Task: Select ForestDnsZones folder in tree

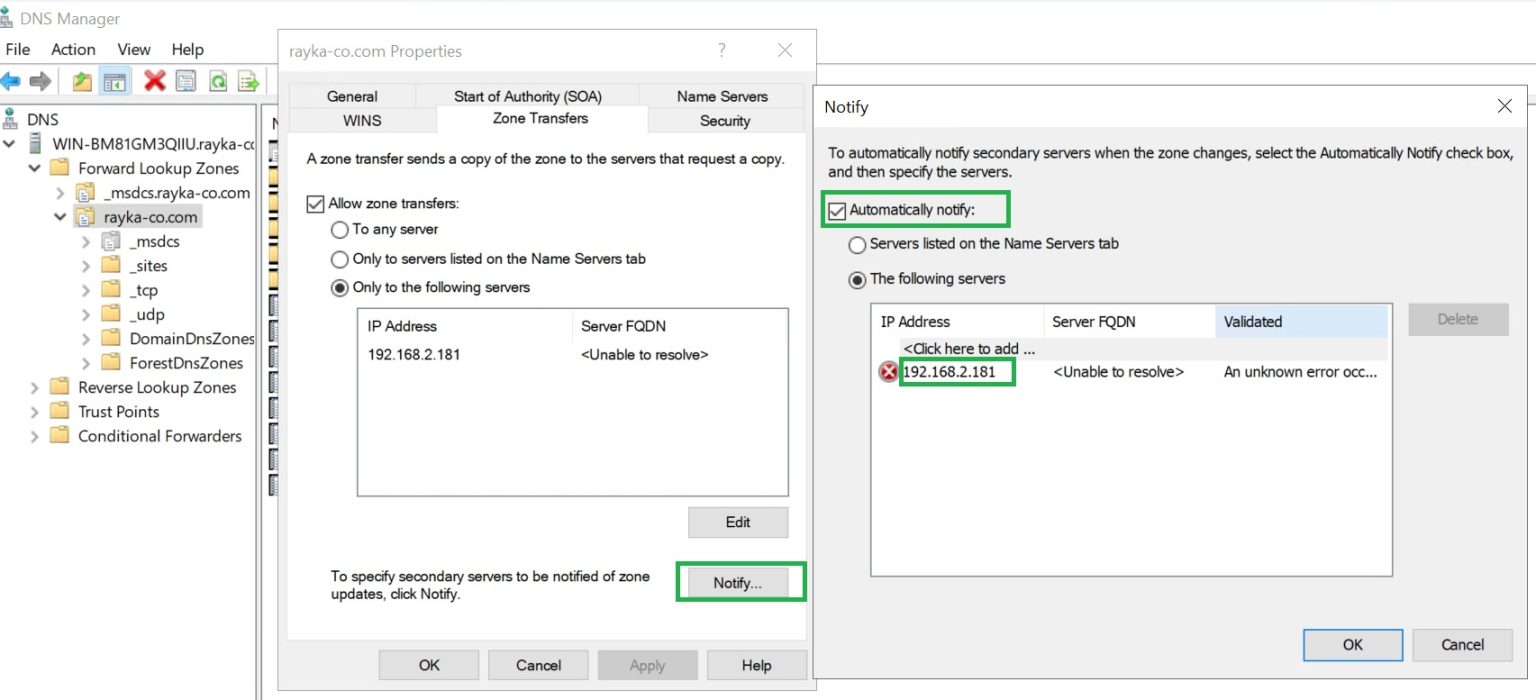Action: click(186, 363)
